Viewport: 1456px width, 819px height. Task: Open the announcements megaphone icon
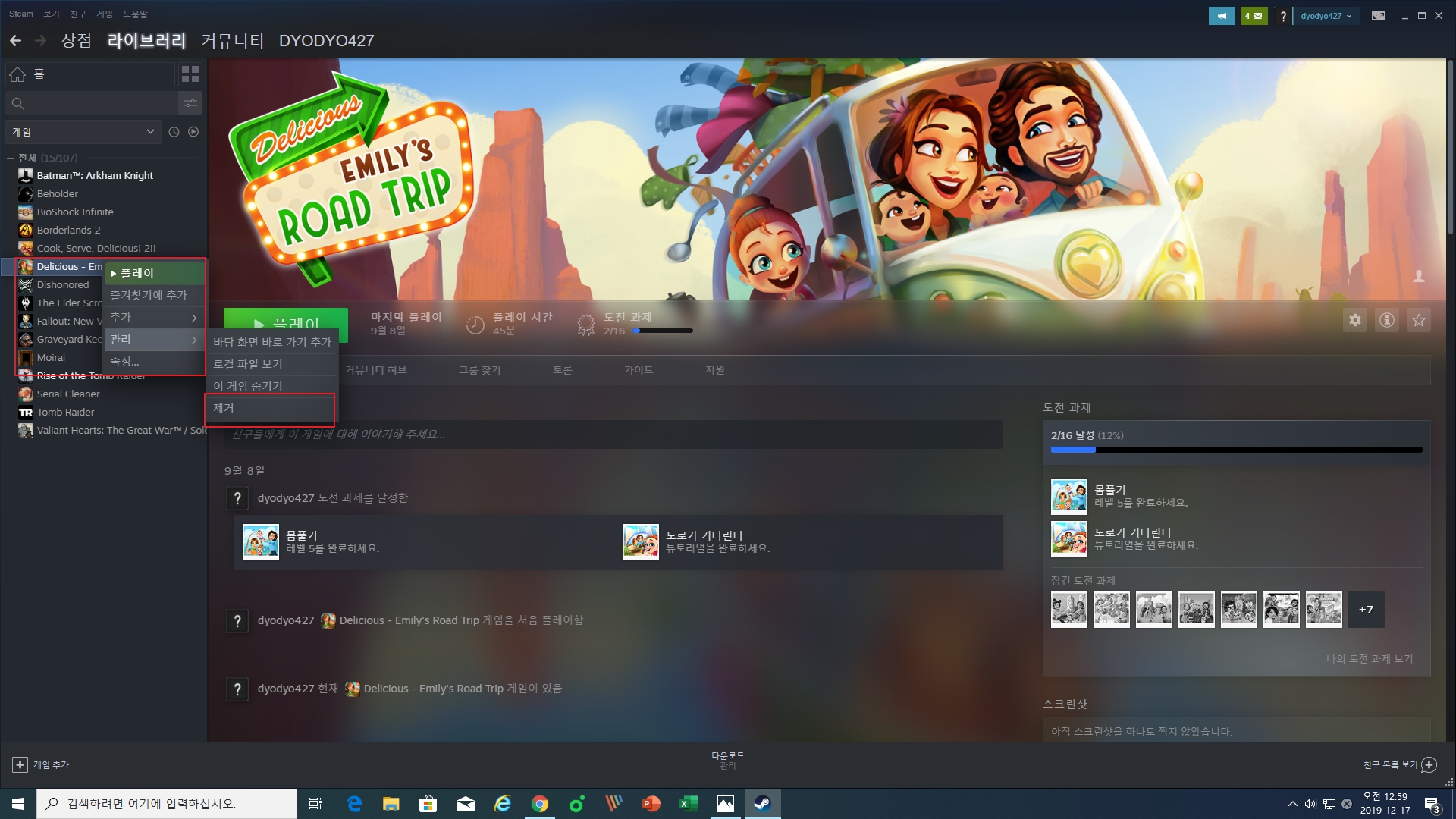1222,15
